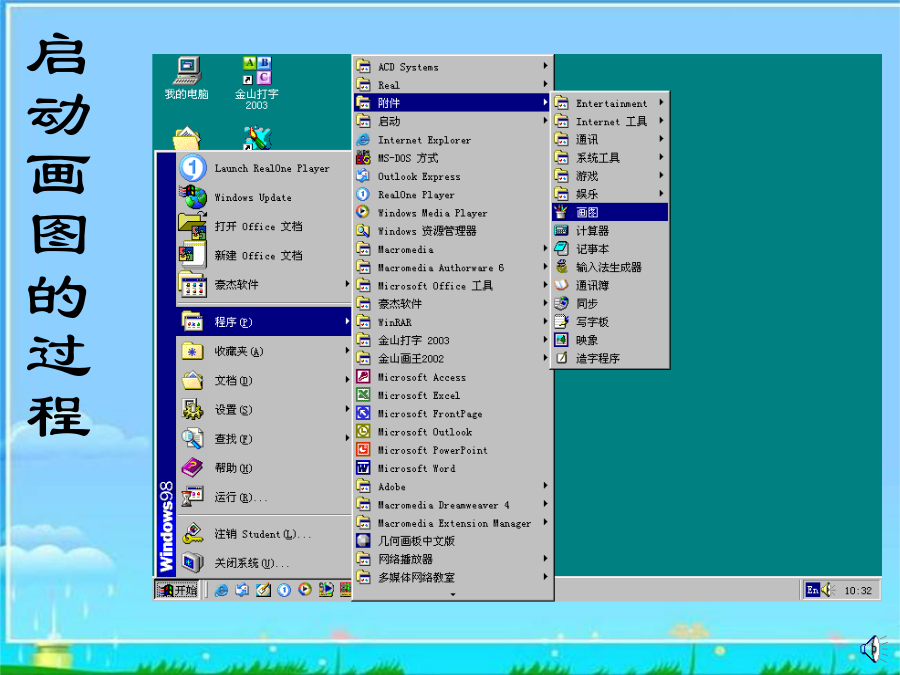
Task: Choose 关闭系统(U)... from Start menu
Action: 263,562
